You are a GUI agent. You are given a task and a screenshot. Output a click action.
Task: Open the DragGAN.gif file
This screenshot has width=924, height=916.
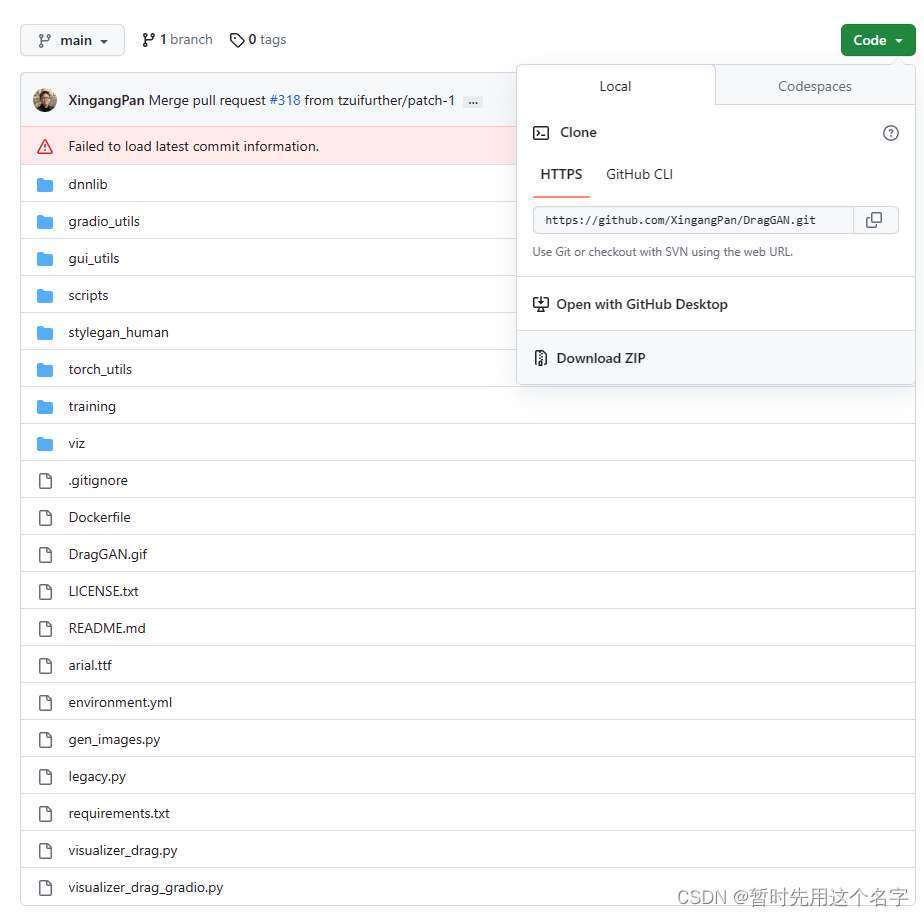[x=108, y=555]
